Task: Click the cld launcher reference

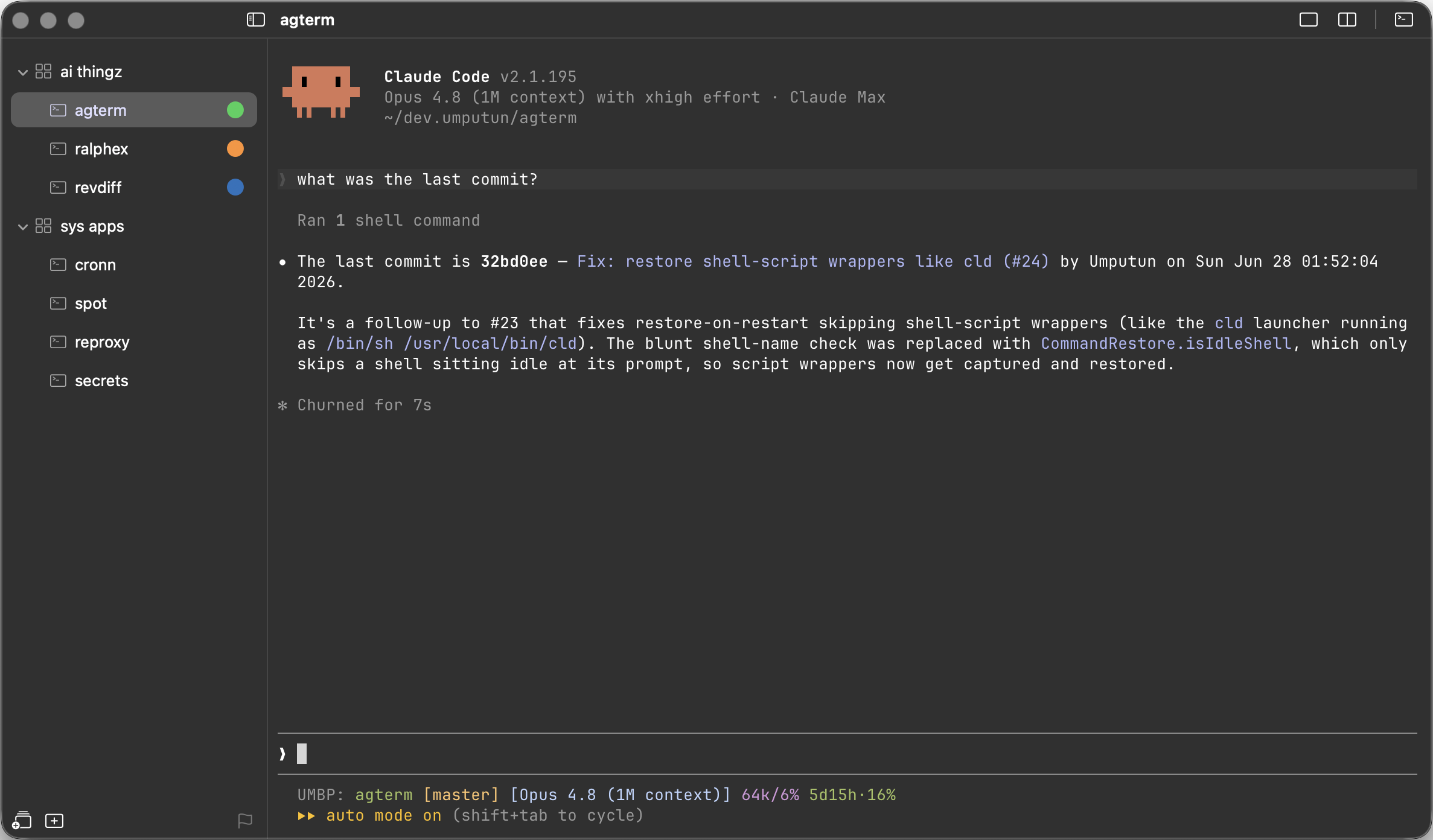Action: point(1228,323)
